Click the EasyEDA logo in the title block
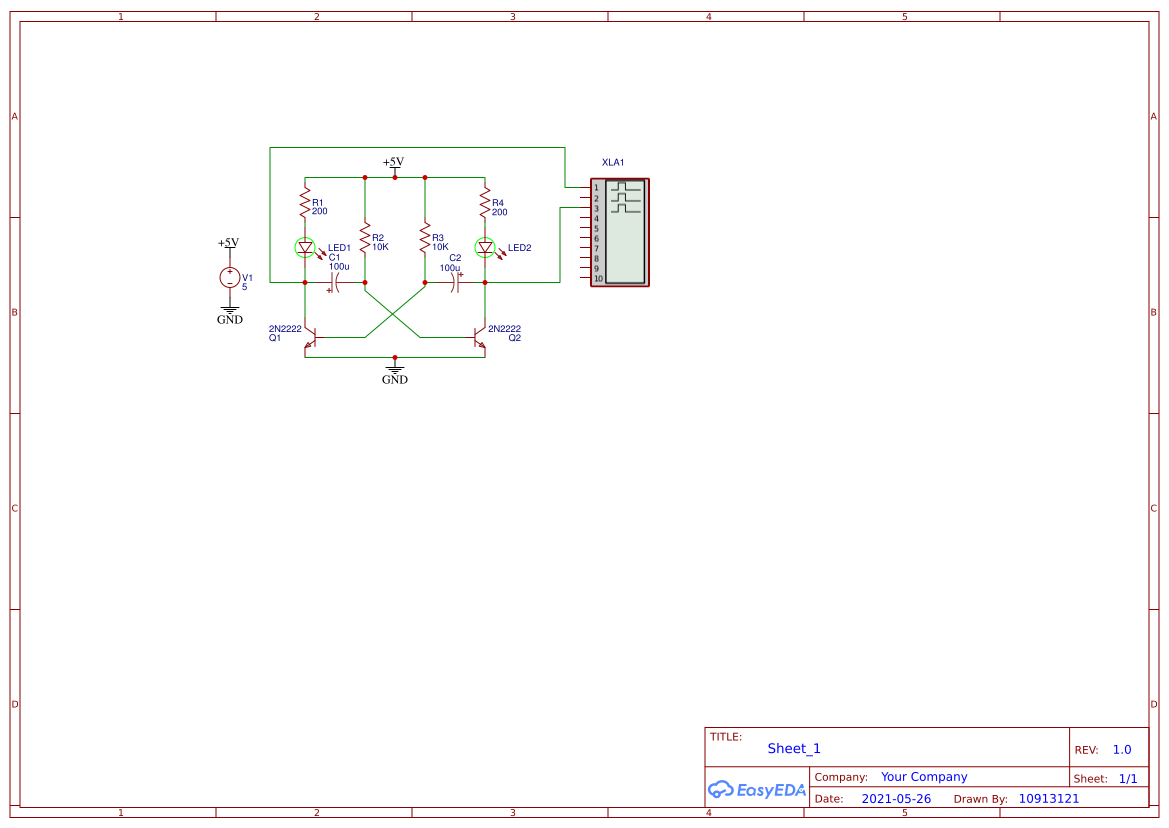 click(x=756, y=789)
